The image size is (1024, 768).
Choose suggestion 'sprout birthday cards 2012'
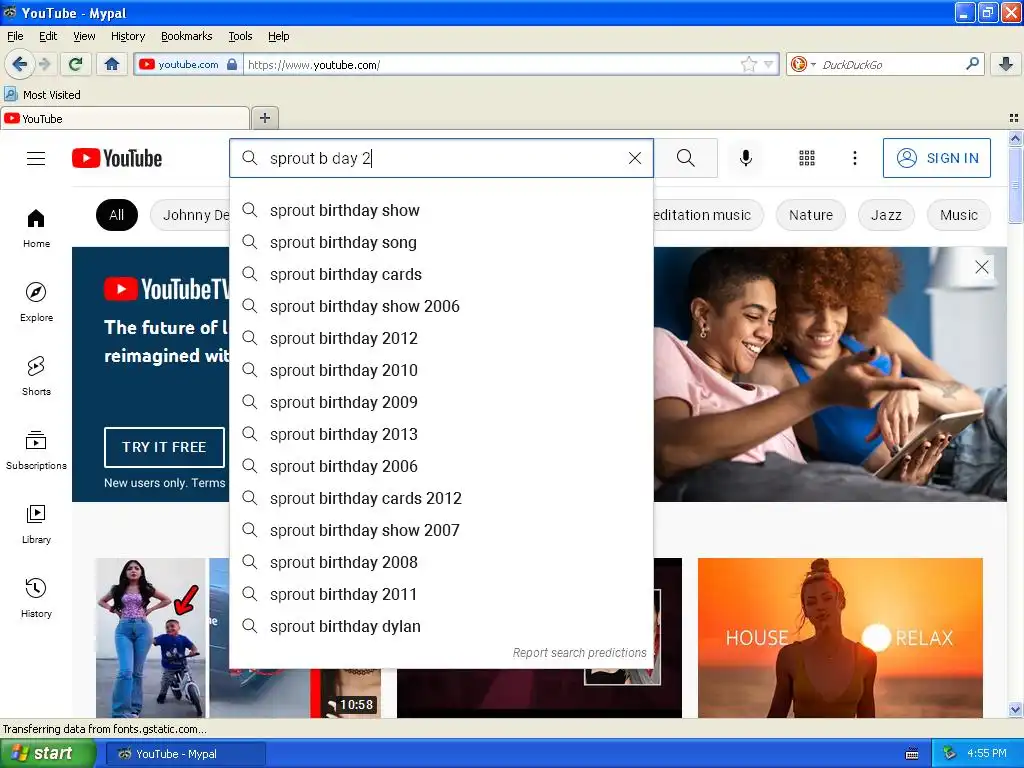tap(441, 498)
